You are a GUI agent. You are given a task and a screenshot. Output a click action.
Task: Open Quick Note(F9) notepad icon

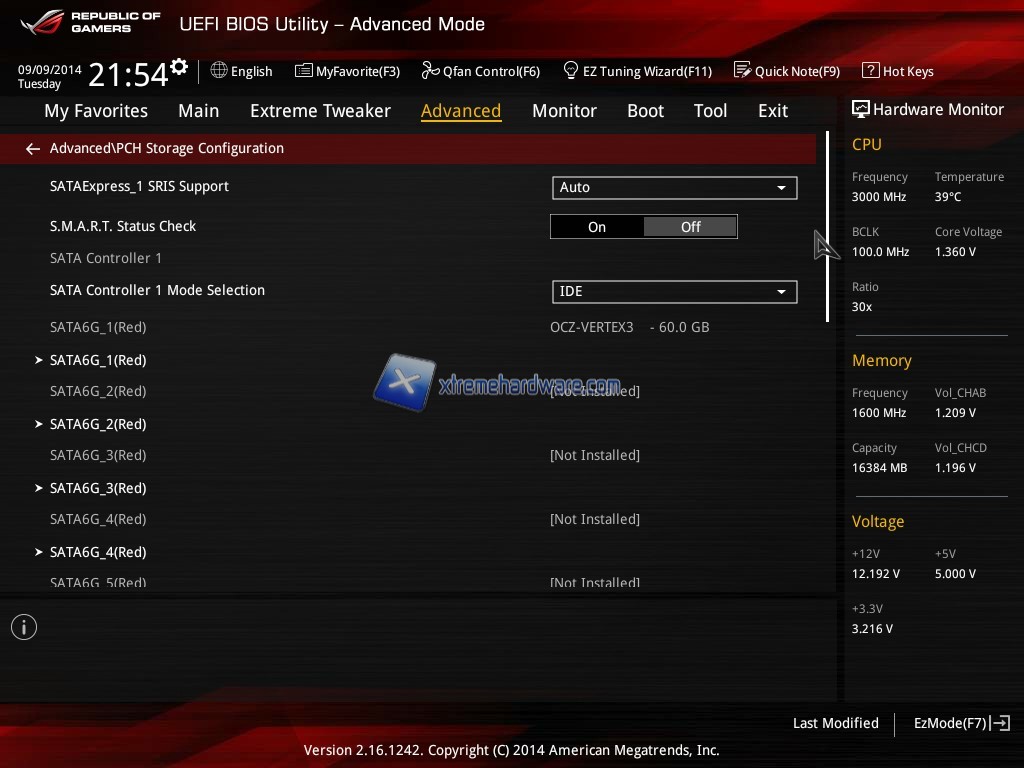[x=742, y=71]
